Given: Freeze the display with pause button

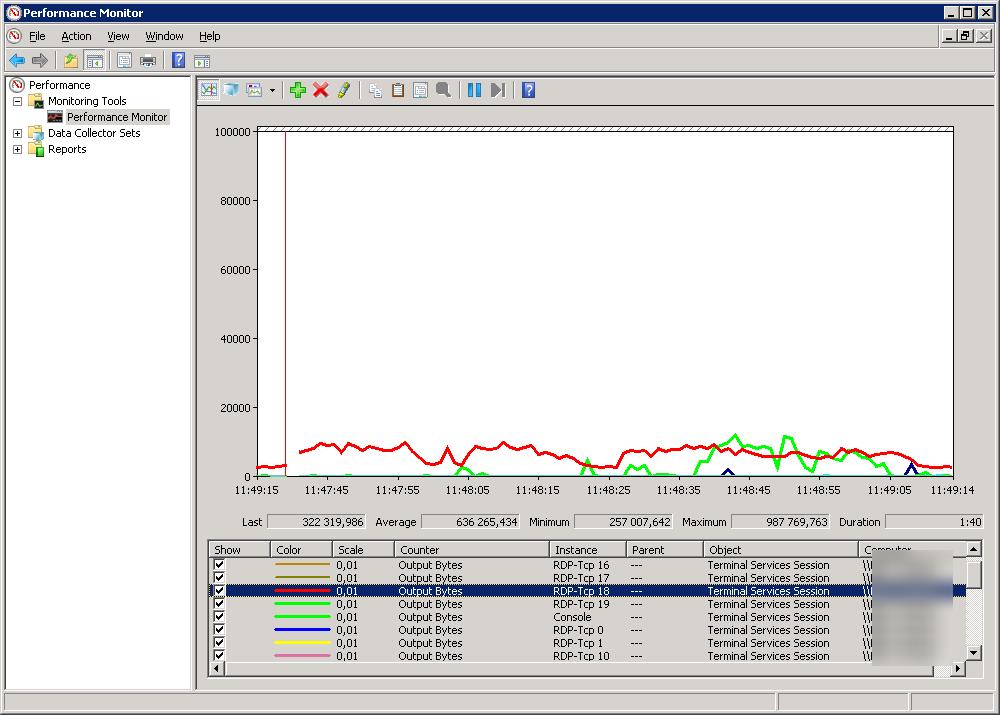Looking at the screenshot, I should [x=474, y=90].
